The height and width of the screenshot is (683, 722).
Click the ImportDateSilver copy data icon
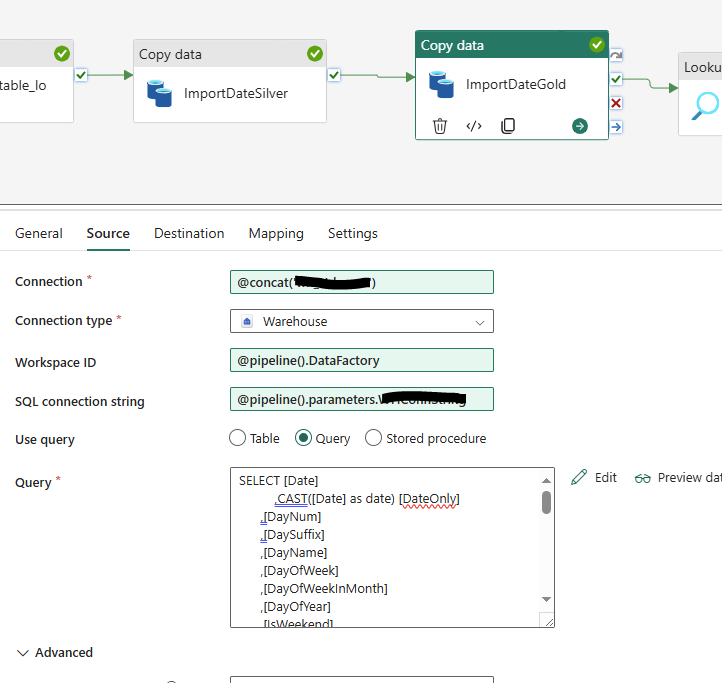pos(159,93)
